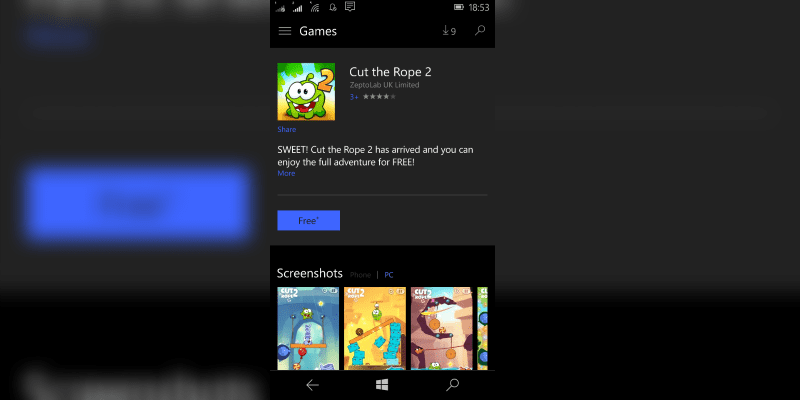Open the hamburger navigation menu
Screen dimensions: 800x400
pyautogui.click(x=285, y=31)
